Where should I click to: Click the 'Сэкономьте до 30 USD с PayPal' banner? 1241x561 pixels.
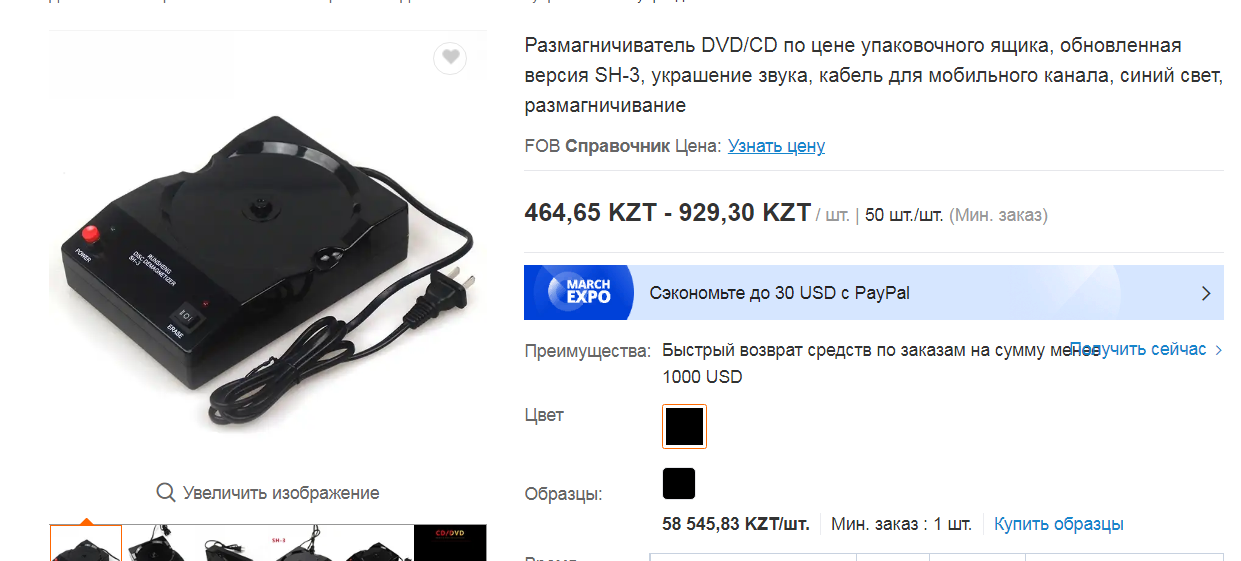tap(873, 292)
